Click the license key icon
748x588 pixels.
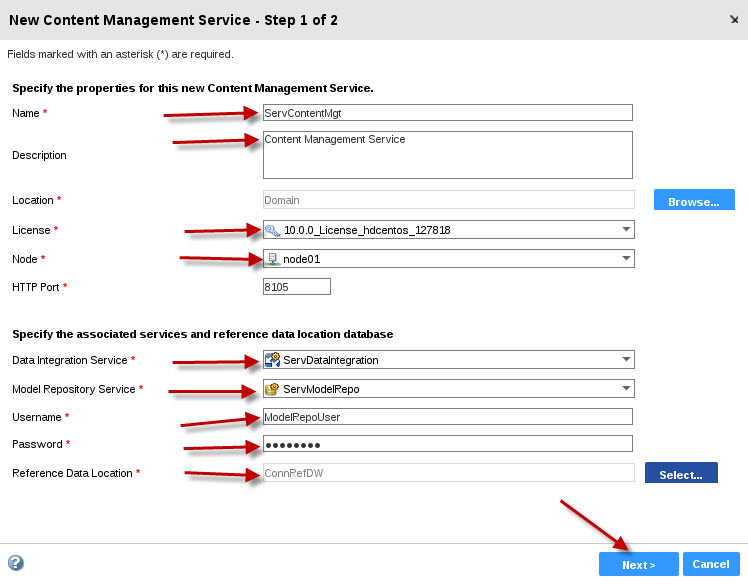[272, 230]
